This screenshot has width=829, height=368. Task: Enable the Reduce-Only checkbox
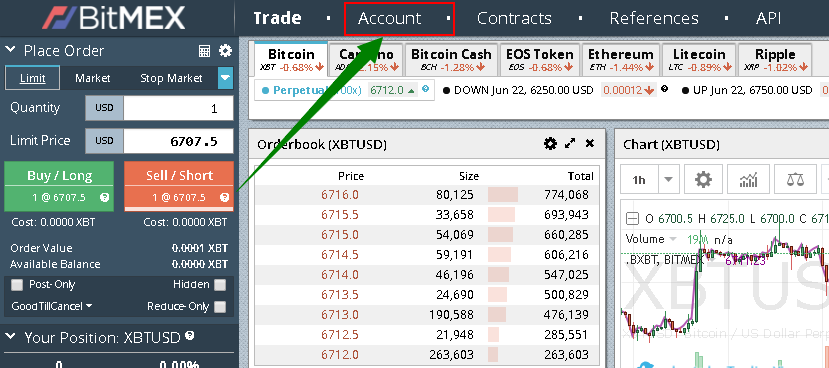pyautogui.click(x=220, y=307)
